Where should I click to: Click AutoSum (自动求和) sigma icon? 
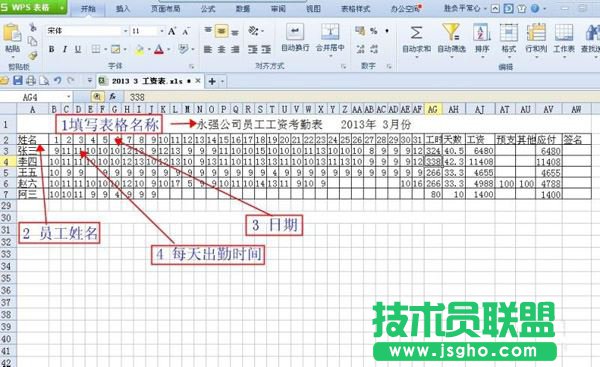pyautogui.click(x=416, y=33)
